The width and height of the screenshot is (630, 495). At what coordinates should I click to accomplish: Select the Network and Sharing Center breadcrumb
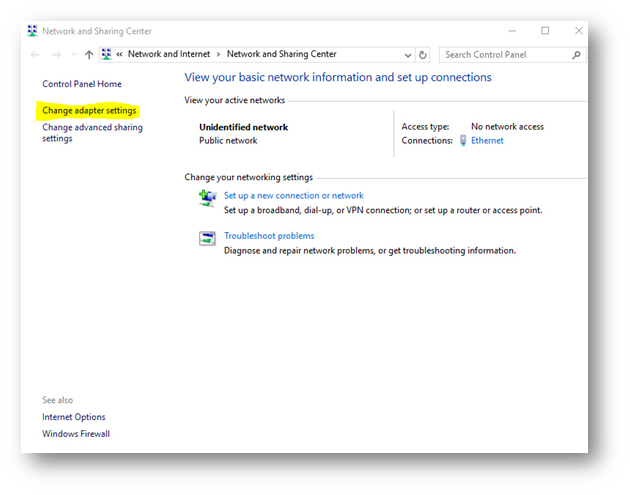[281, 55]
